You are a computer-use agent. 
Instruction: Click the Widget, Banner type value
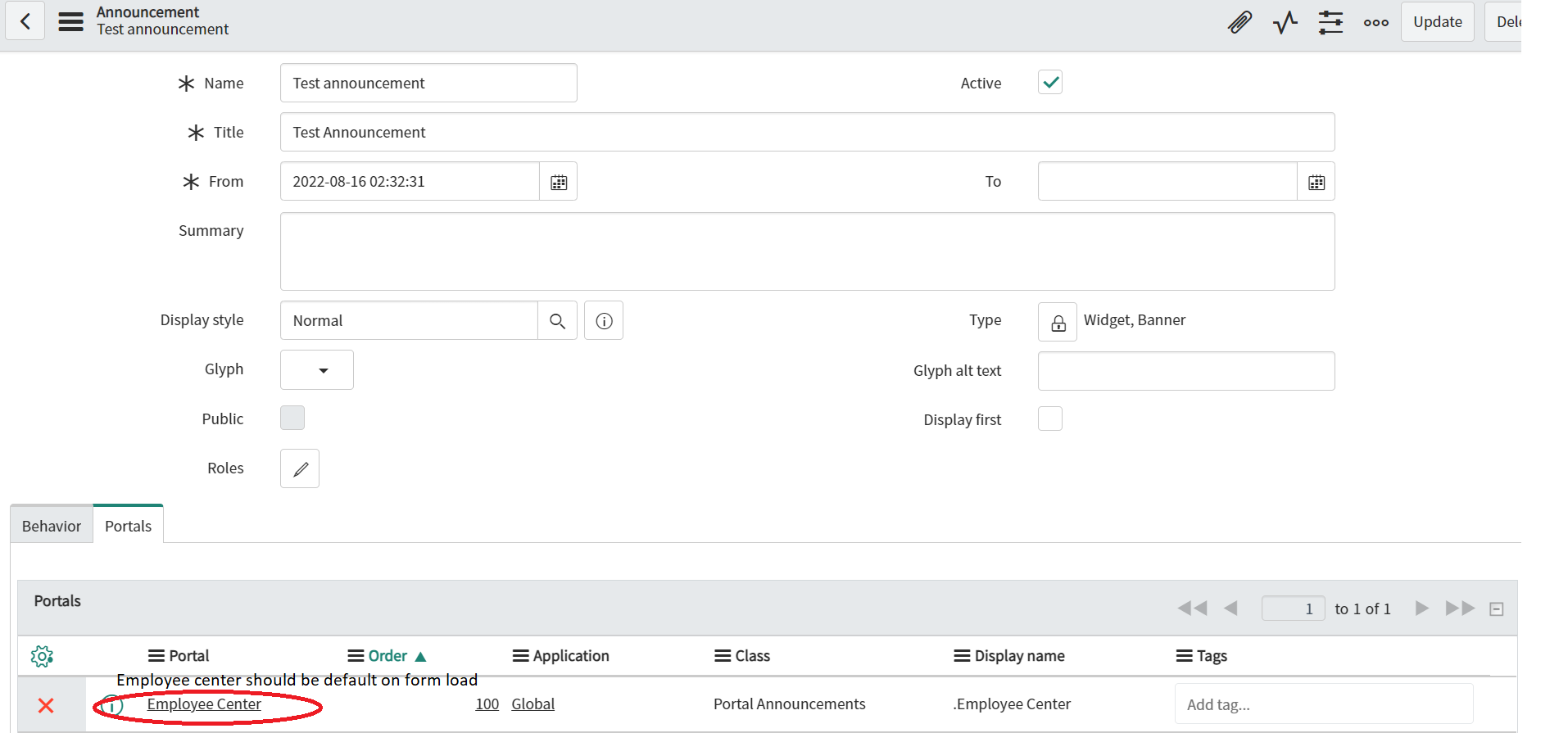coord(1135,320)
